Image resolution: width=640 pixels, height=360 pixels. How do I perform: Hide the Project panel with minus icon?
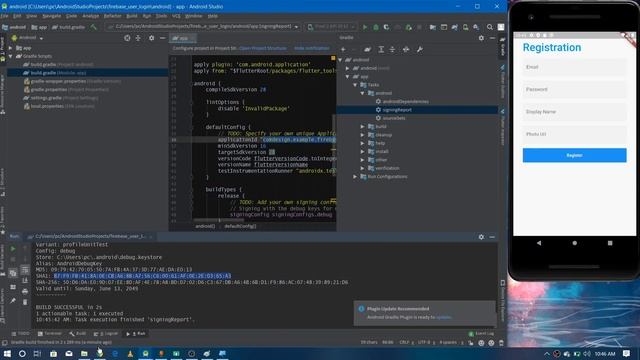click(162, 38)
